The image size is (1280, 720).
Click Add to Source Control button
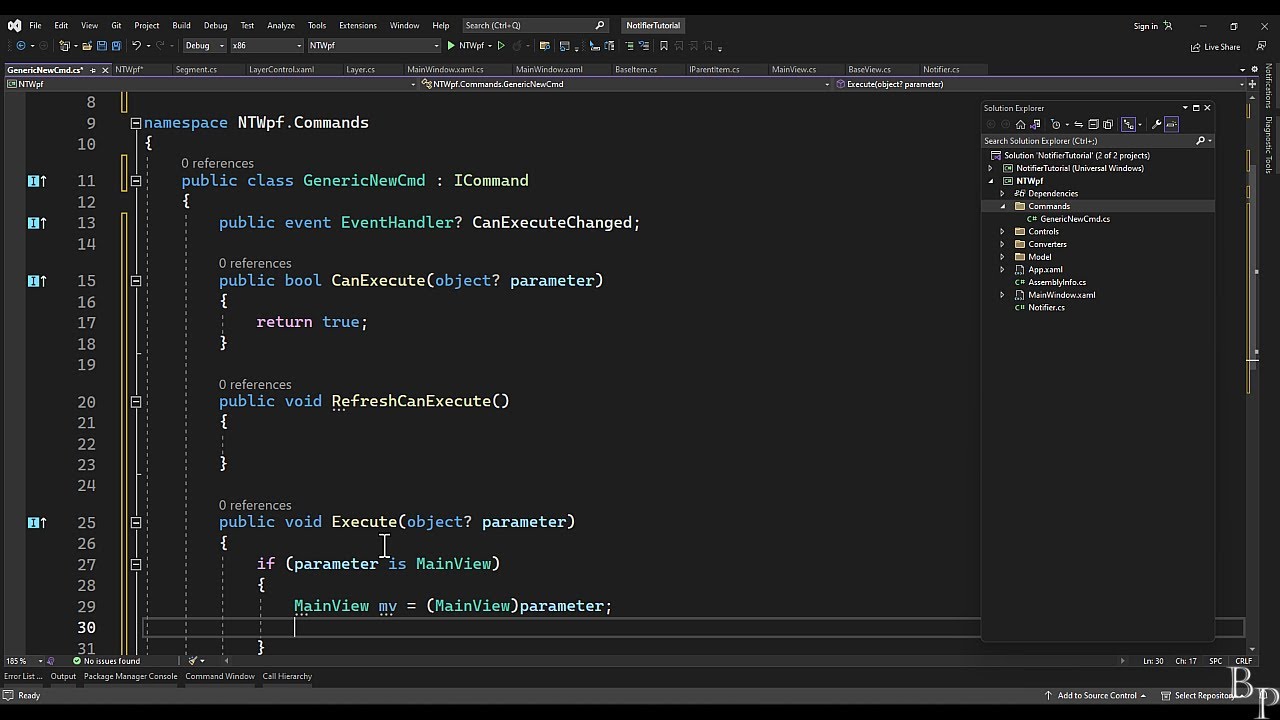(1096, 696)
